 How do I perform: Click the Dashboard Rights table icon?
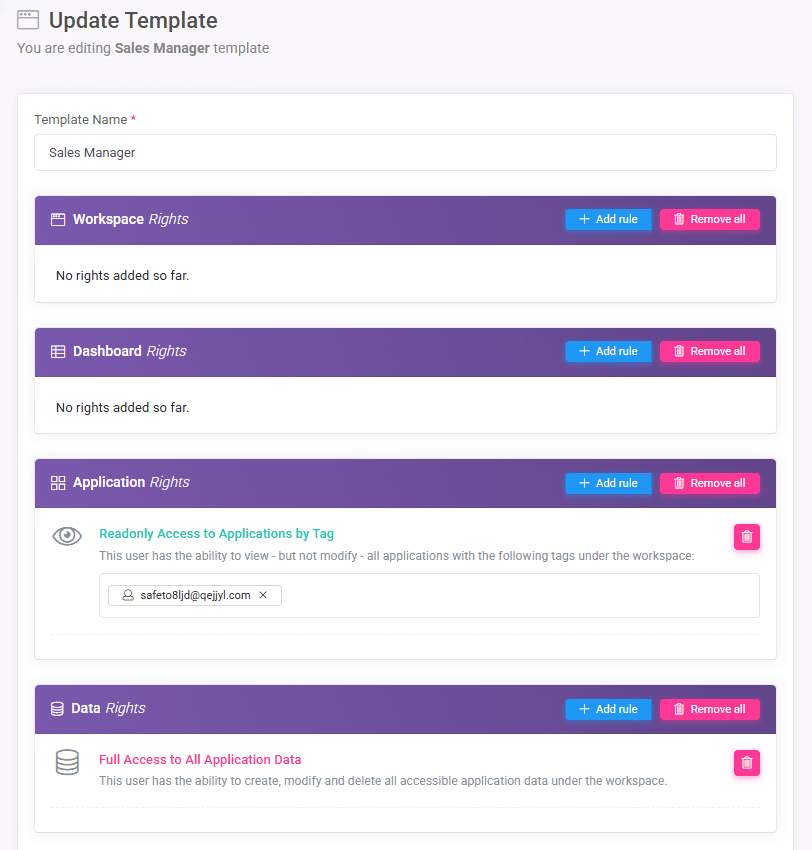click(x=57, y=352)
